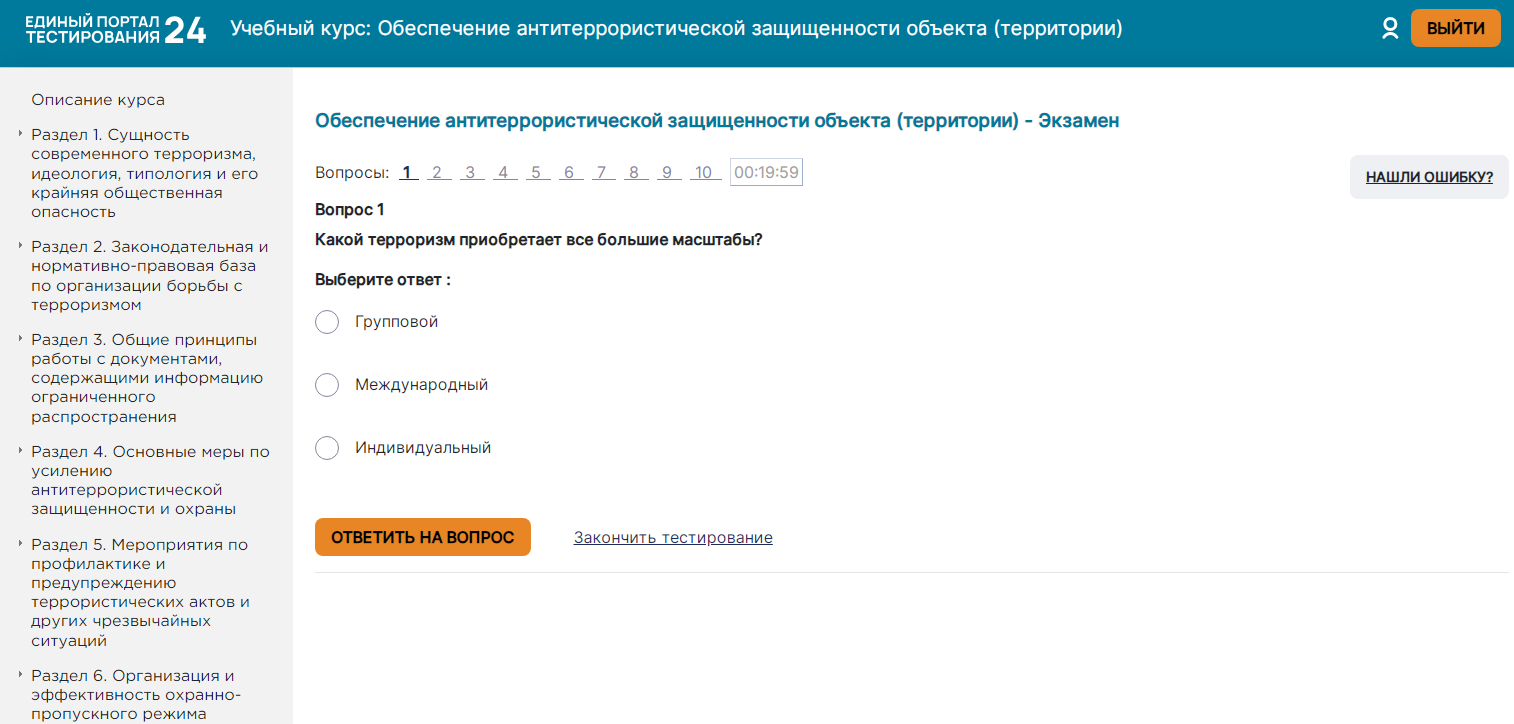Expand Раздел 4 arrow in sidebar
Image resolution: width=1514 pixels, height=724 pixels.
coord(20,452)
